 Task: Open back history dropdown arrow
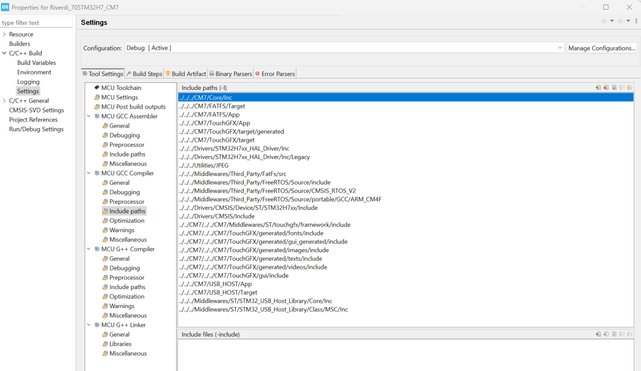(x=612, y=21)
